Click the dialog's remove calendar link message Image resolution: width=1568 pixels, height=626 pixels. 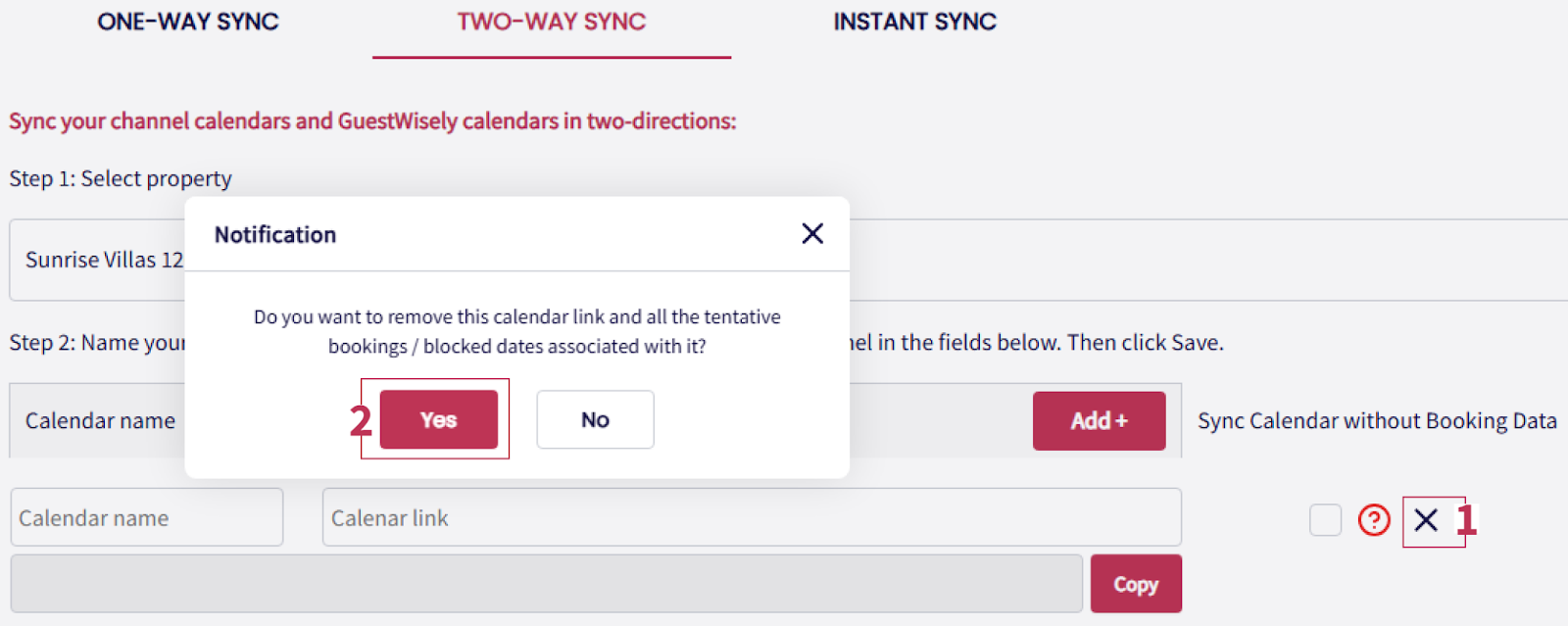coord(516,331)
